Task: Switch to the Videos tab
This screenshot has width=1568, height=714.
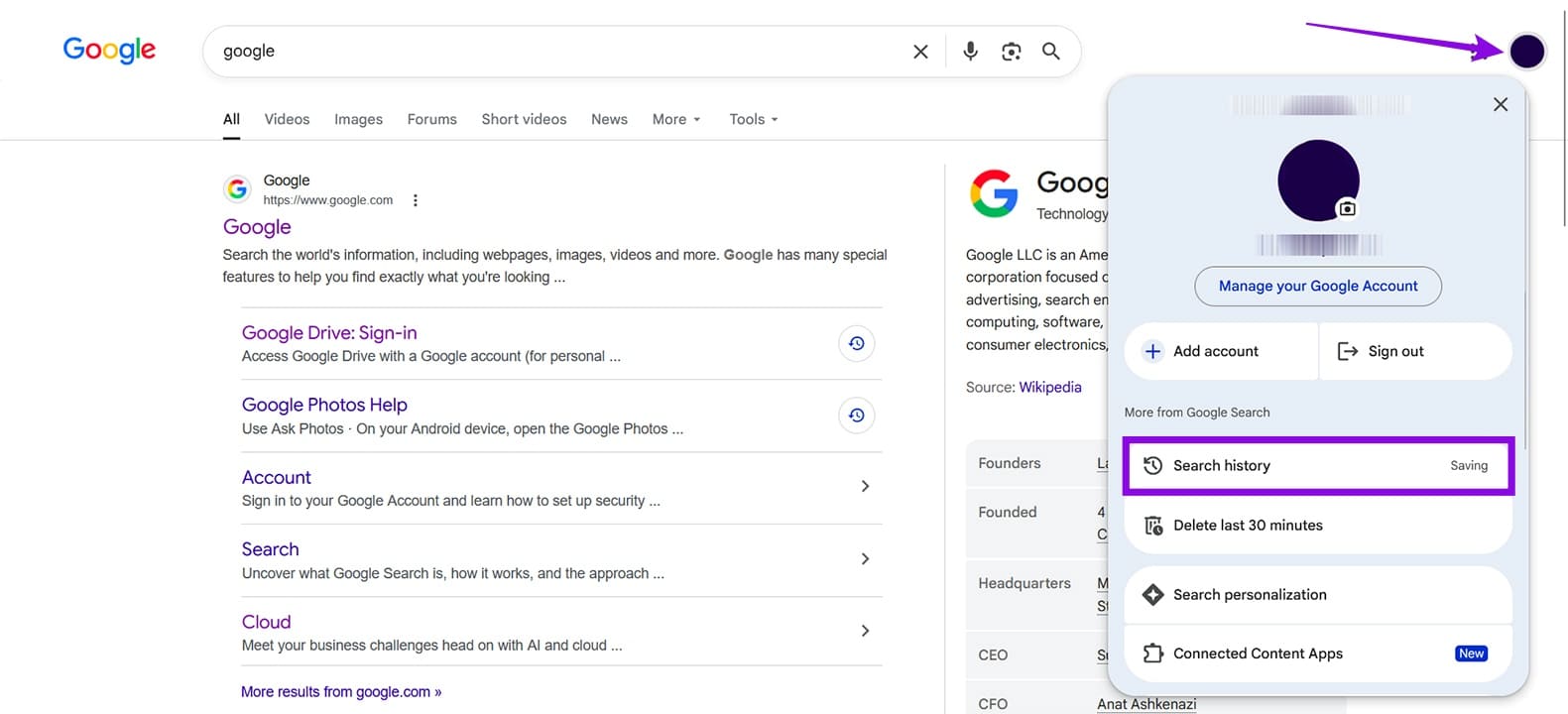Action: coord(287,119)
